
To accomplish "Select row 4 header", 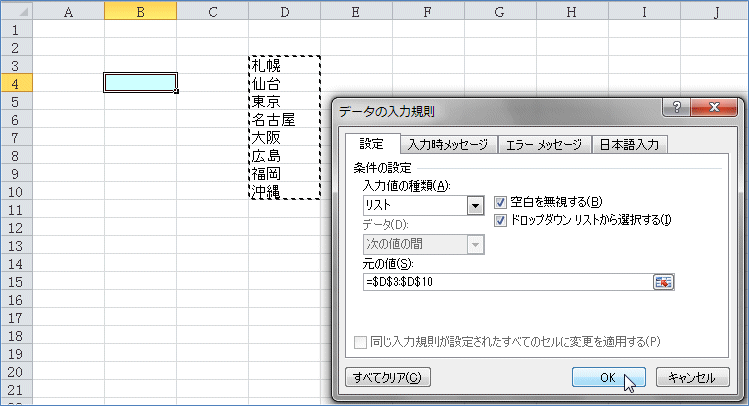I will [16, 83].
